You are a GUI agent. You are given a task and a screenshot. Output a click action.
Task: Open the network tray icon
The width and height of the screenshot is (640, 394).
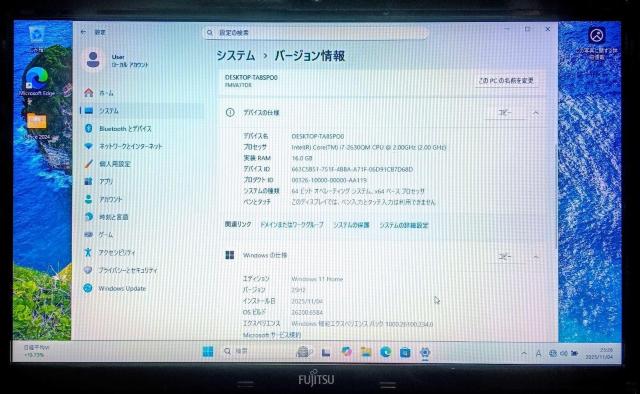coord(553,354)
